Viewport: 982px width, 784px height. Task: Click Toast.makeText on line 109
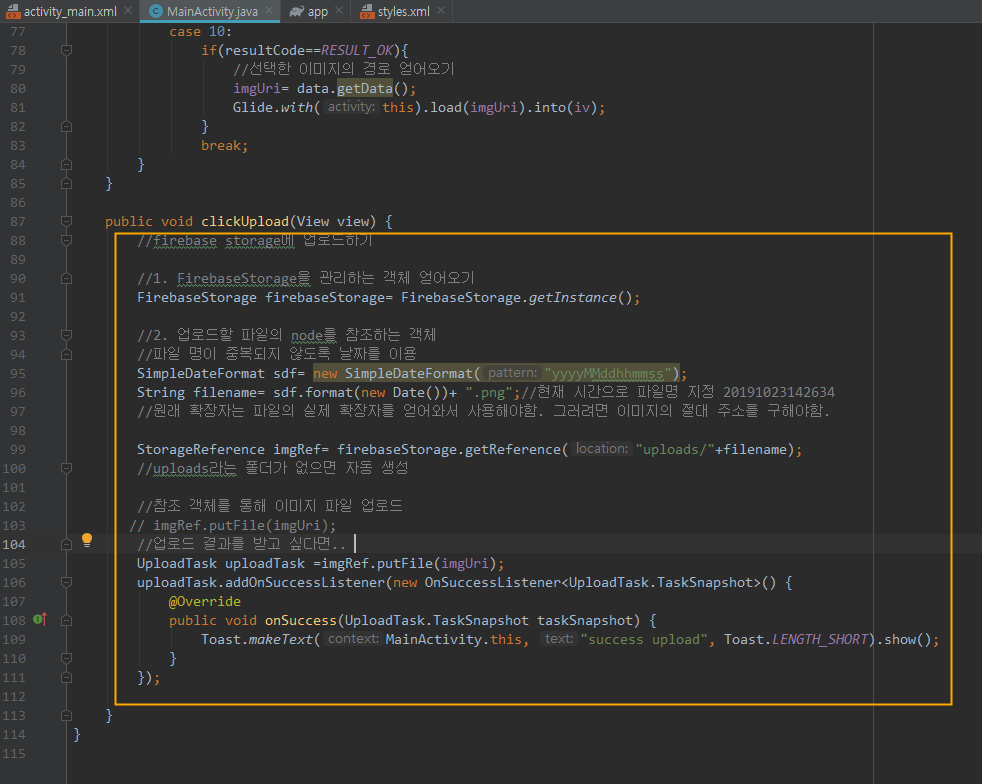257,639
